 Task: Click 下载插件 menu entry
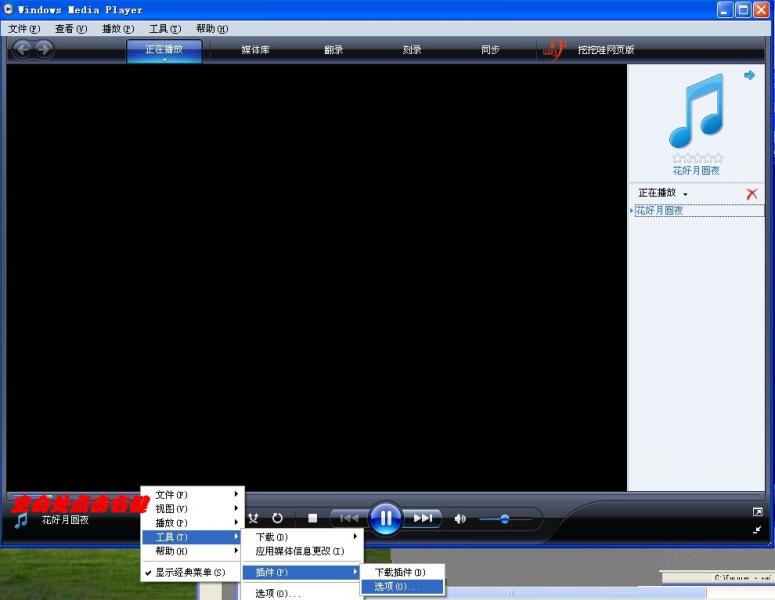coord(401,572)
